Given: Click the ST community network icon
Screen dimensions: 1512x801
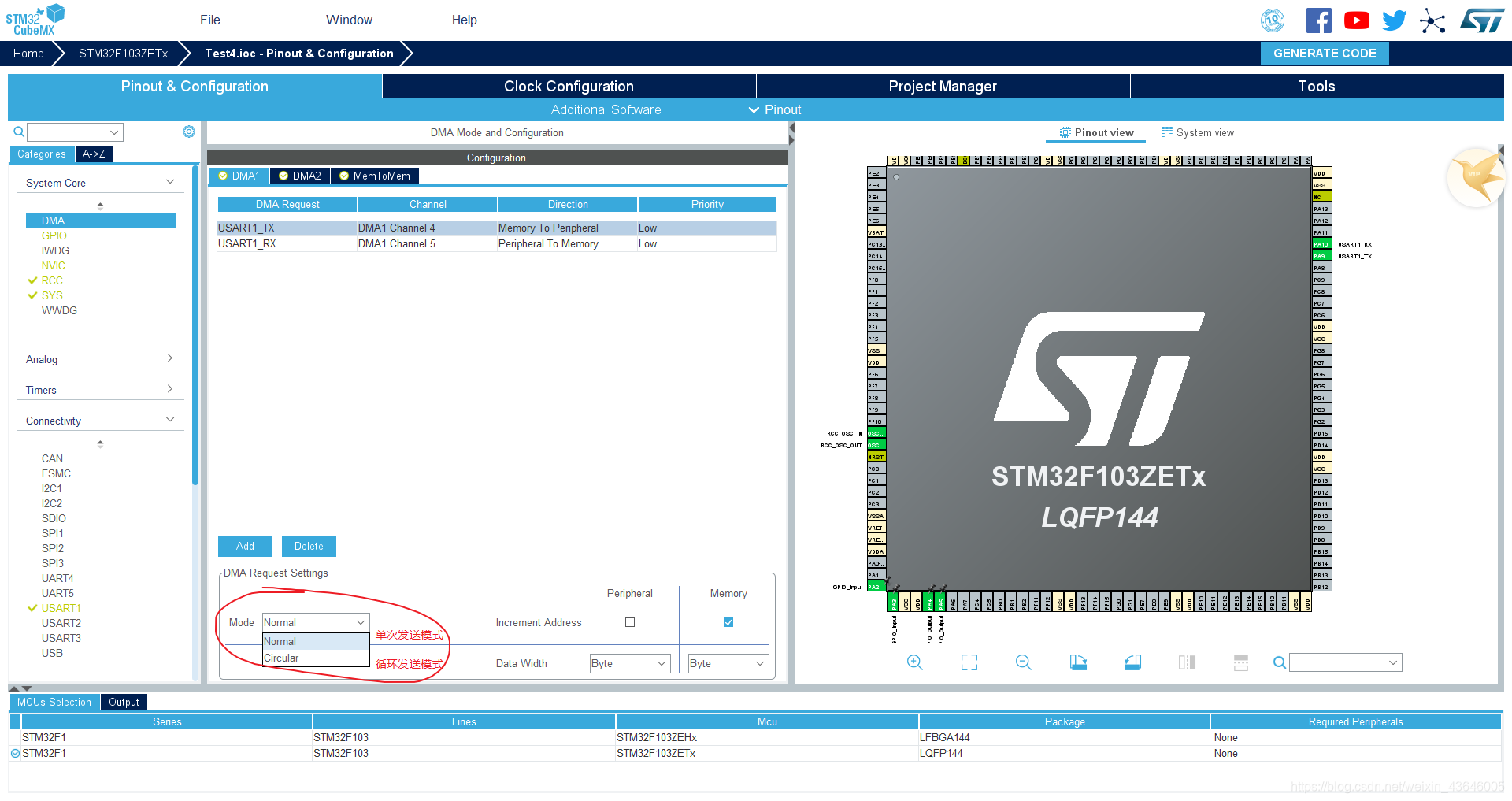Looking at the screenshot, I should (1432, 20).
